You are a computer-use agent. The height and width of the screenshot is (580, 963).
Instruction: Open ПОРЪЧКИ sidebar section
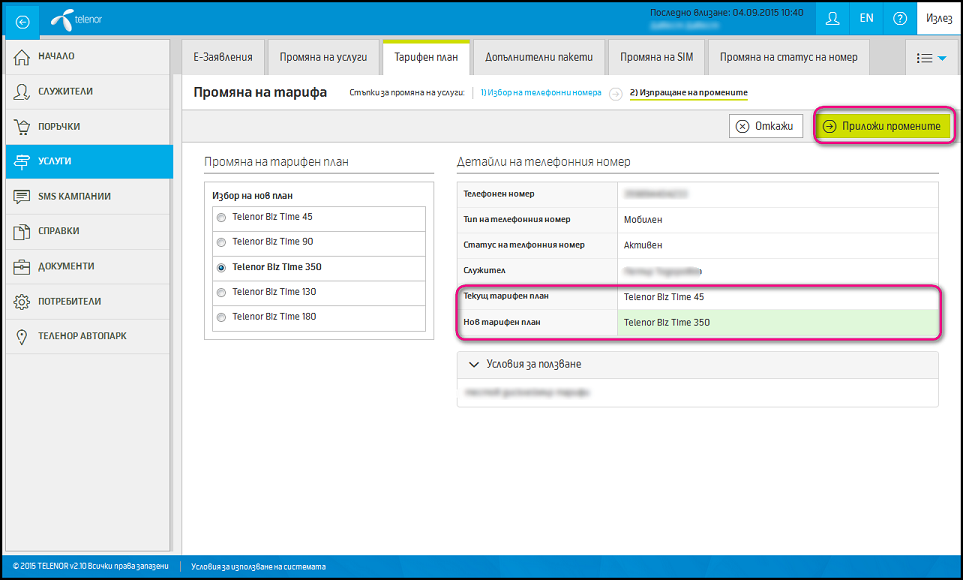pyautogui.click(x=88, y=127)
